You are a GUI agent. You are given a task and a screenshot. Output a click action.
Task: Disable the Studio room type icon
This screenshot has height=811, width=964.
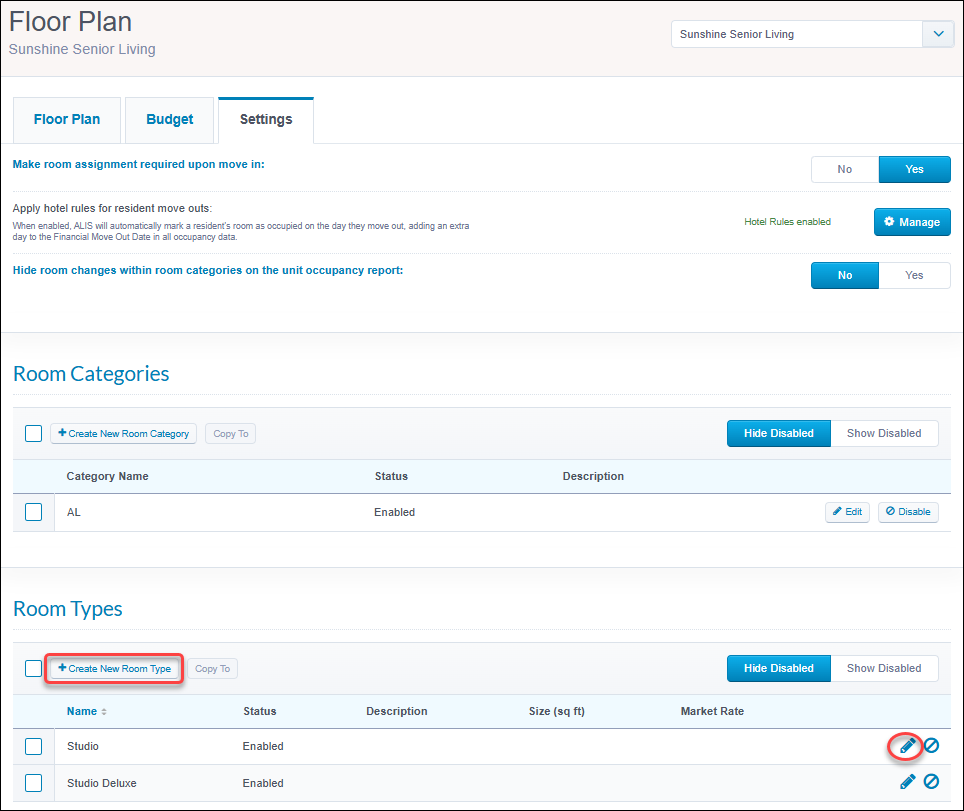click(x=931, y=746)
